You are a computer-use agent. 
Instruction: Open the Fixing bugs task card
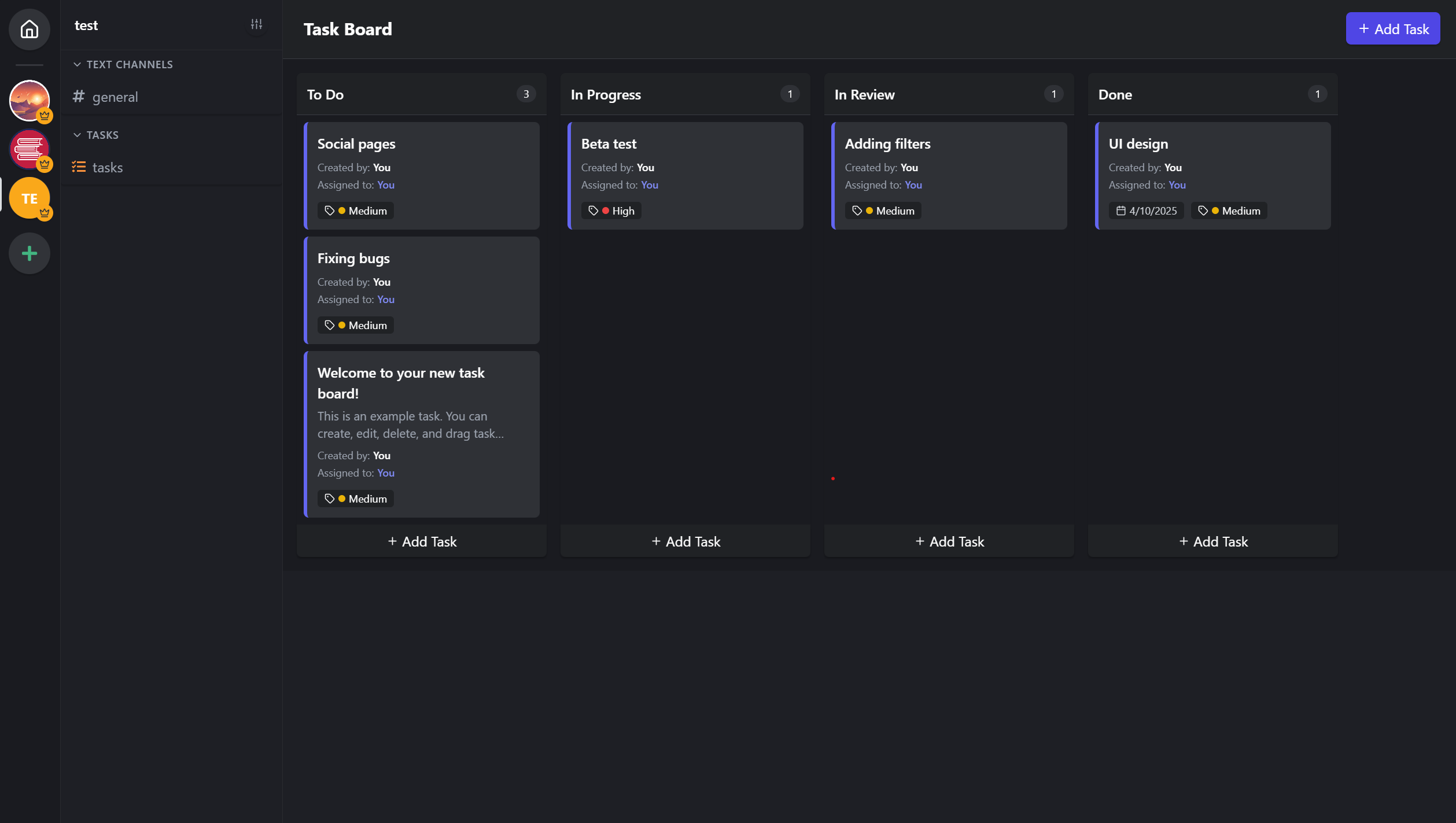tap(421, 290)
